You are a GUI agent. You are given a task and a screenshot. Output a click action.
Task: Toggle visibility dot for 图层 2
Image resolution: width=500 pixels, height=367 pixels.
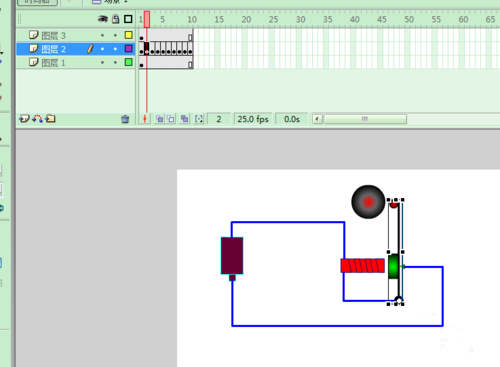102,49
